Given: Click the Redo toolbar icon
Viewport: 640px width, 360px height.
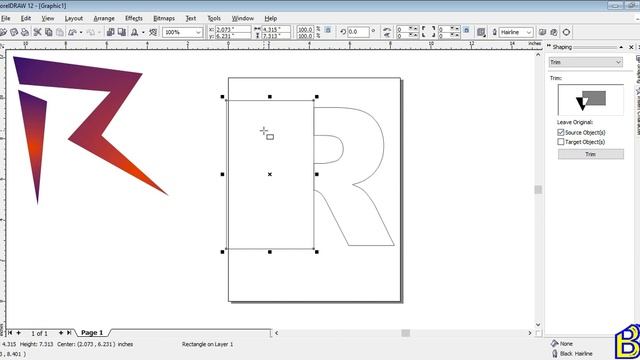Looking at the screenshot, I should coord(91,32).
